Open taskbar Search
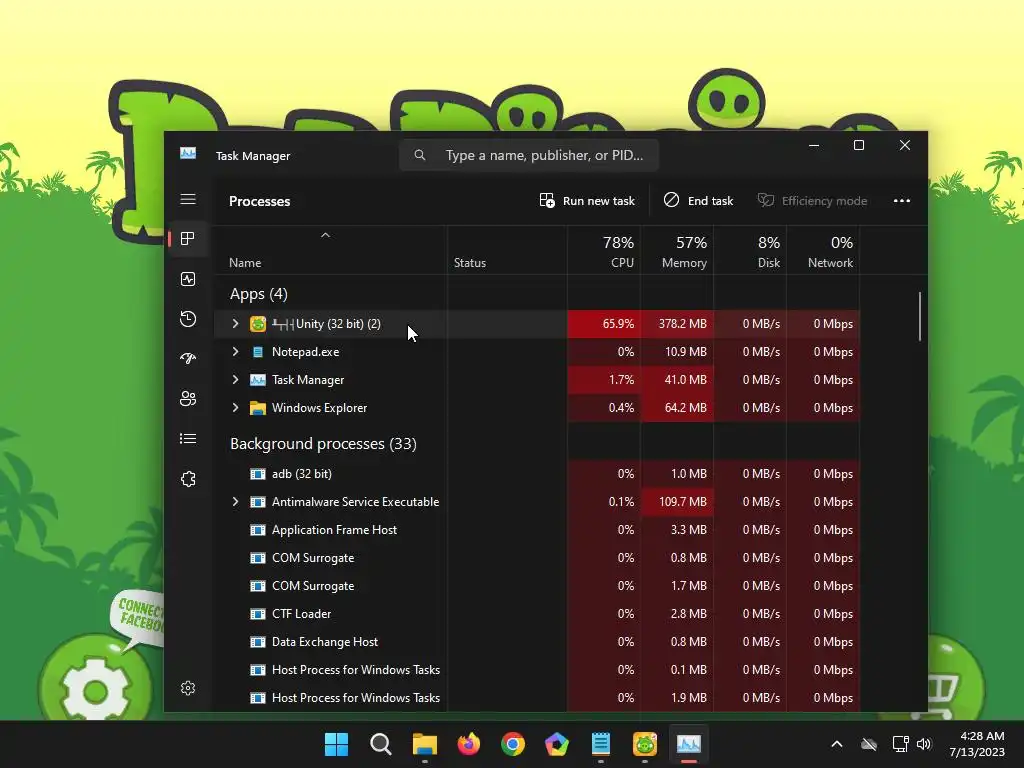 pos(381,744)
